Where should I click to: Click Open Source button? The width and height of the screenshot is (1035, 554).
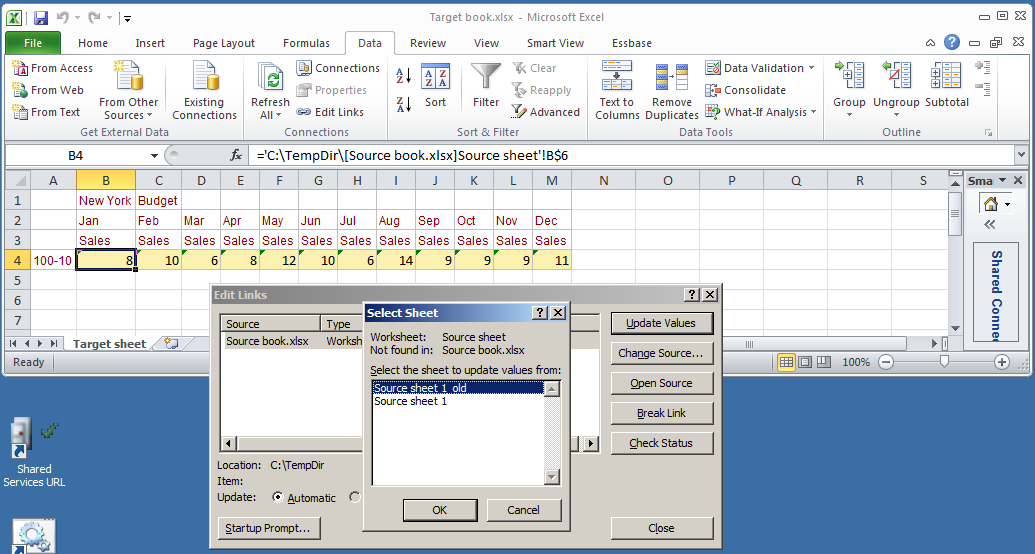tap(661, 383)
